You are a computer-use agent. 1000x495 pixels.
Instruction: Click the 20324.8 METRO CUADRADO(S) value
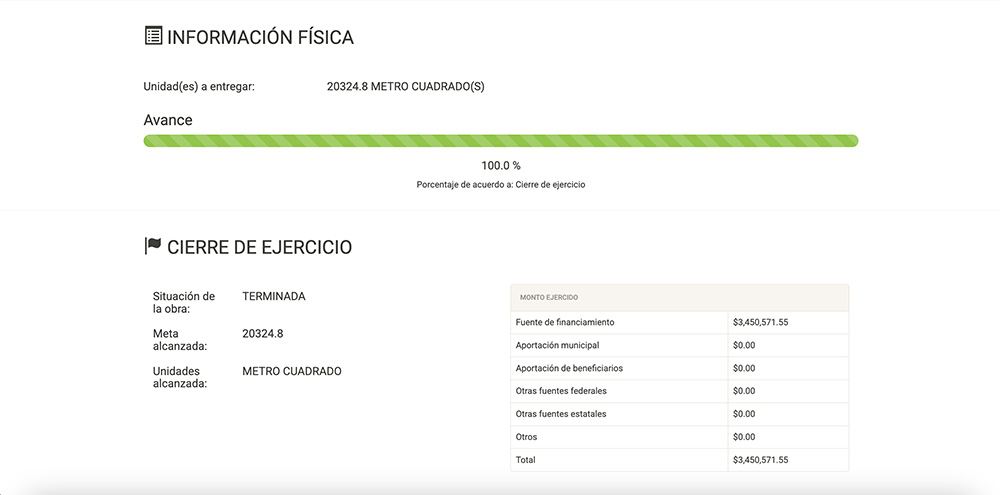point(405,86)
